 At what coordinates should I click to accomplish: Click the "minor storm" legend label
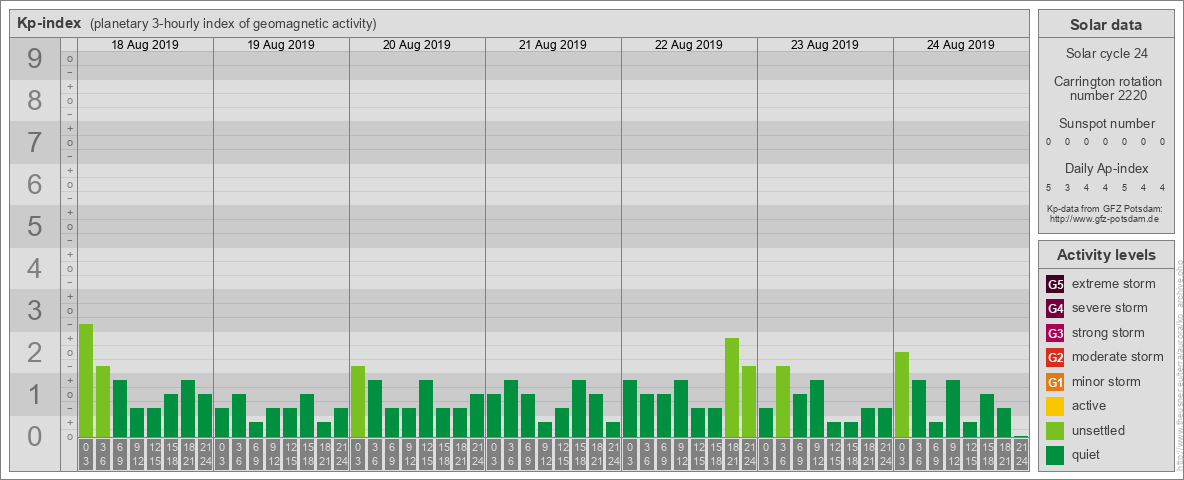point(1106,381)
